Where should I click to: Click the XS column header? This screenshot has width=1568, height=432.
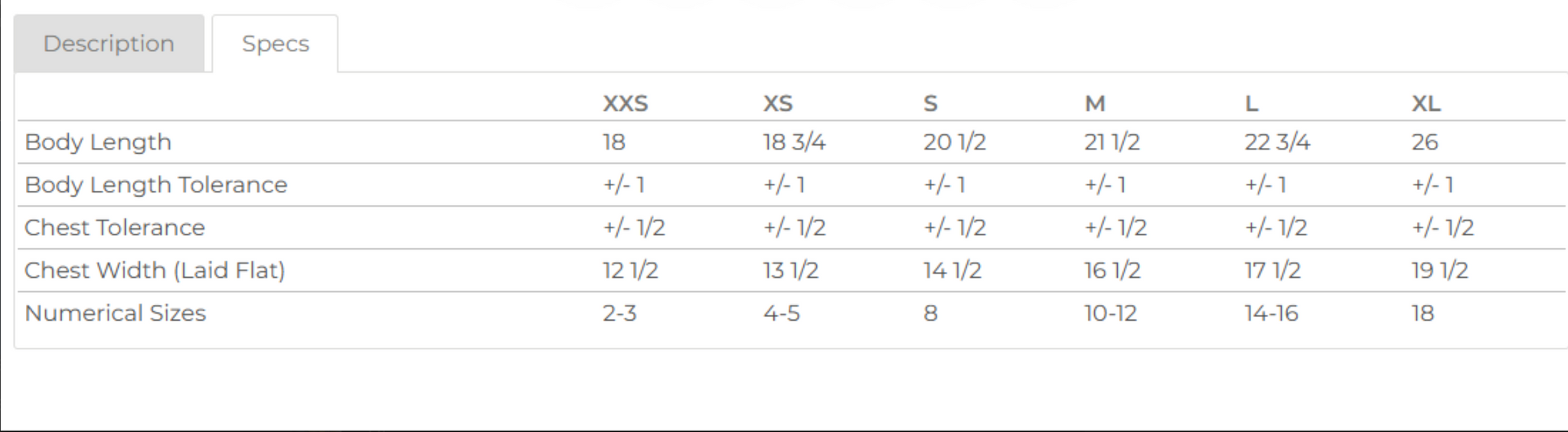point(778,103)
